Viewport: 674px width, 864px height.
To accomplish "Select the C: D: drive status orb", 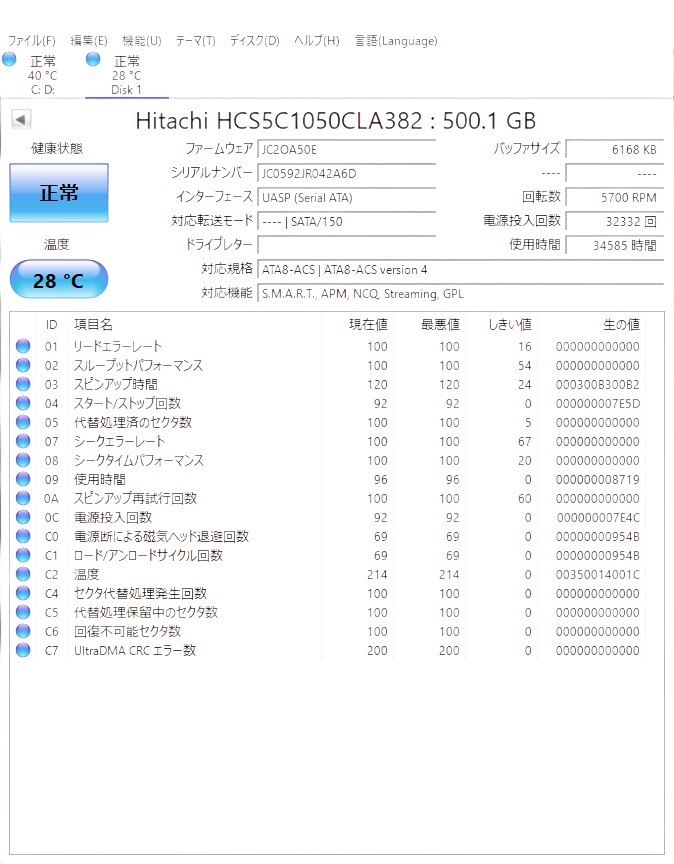I will 9,59.
